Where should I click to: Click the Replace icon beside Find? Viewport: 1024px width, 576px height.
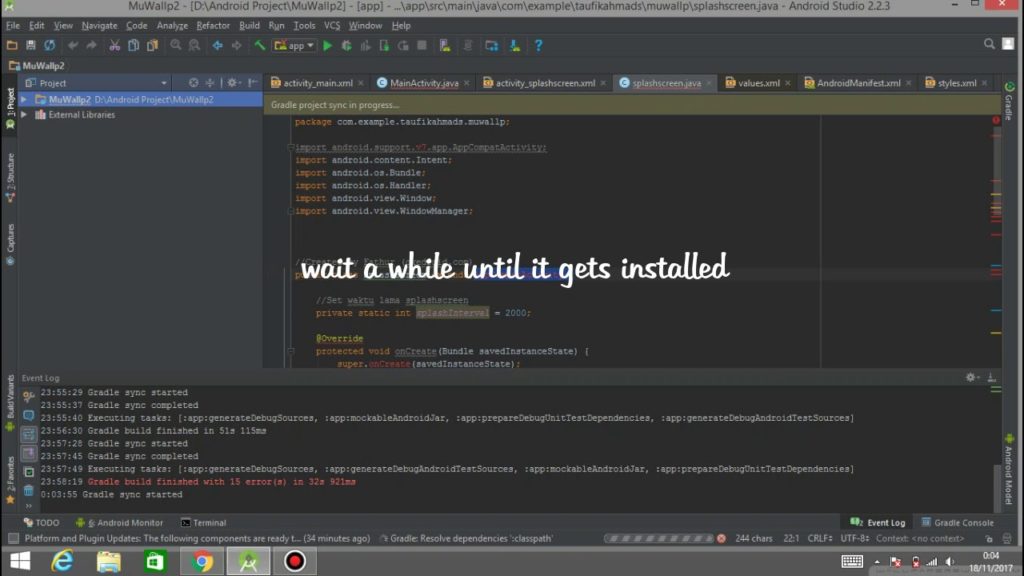coord(195,45)
